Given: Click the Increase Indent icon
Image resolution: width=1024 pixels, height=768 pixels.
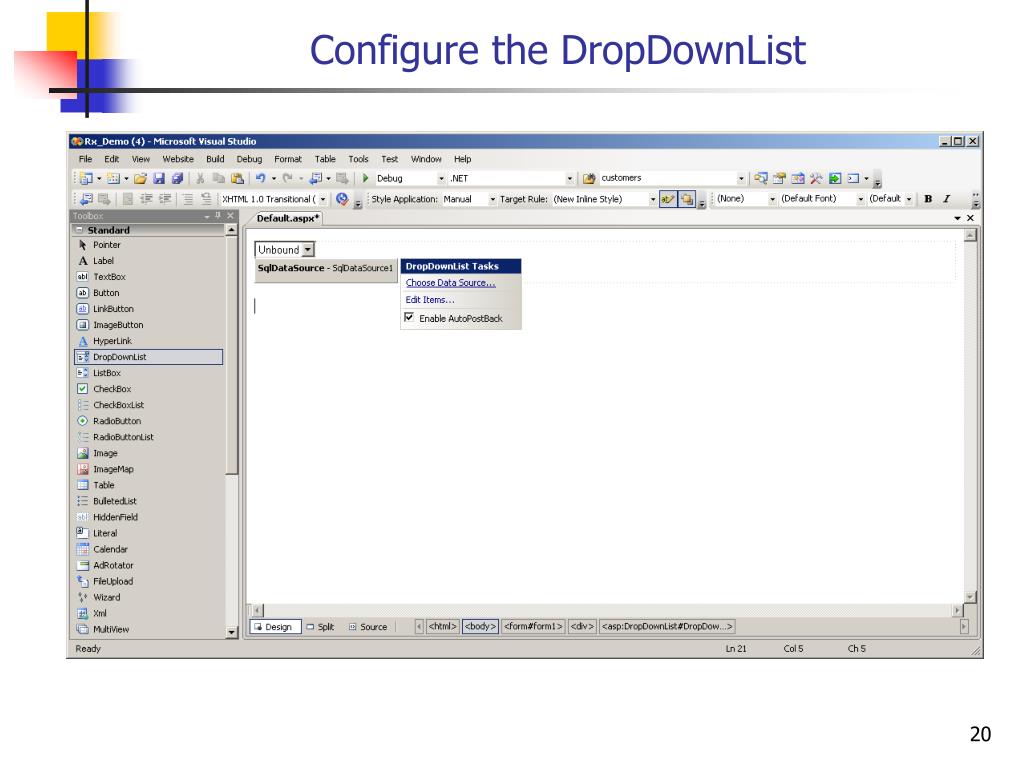Looking at the screenshot, I should (x=165, y=199).
